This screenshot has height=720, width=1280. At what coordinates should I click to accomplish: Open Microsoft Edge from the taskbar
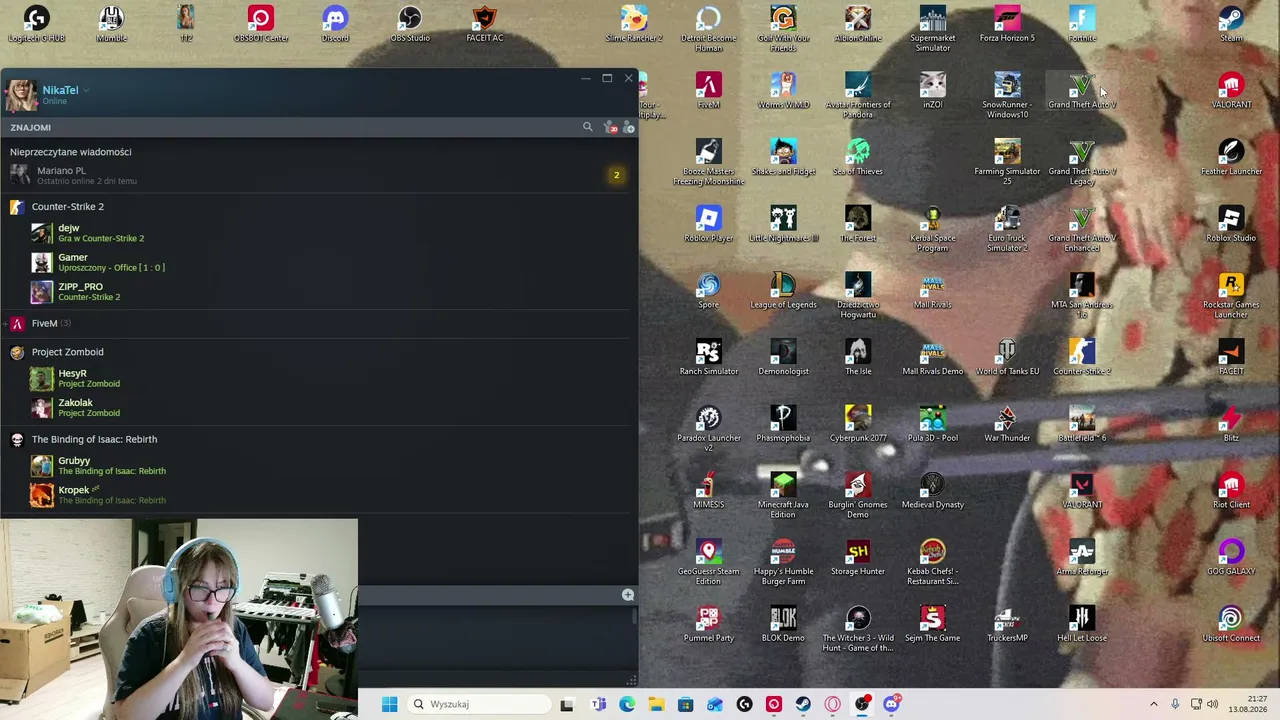pyautogui.click(x=627, y=704)
